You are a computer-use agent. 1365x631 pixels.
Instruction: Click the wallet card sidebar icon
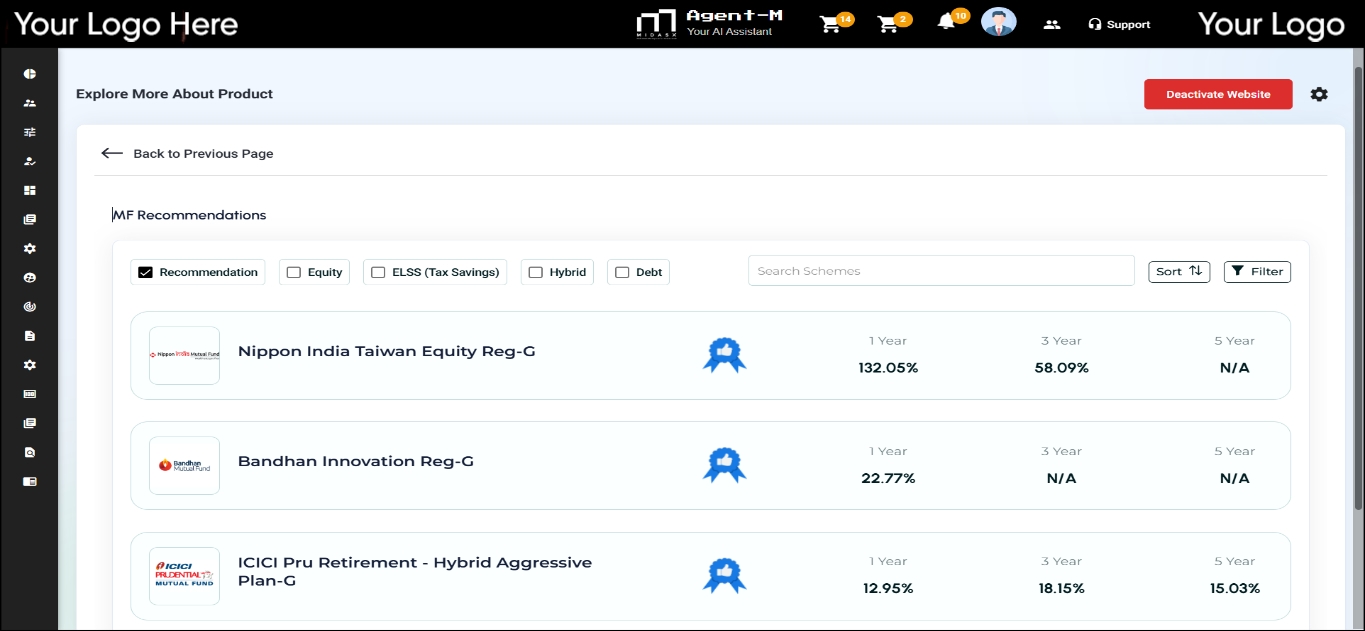click(30, 481)
